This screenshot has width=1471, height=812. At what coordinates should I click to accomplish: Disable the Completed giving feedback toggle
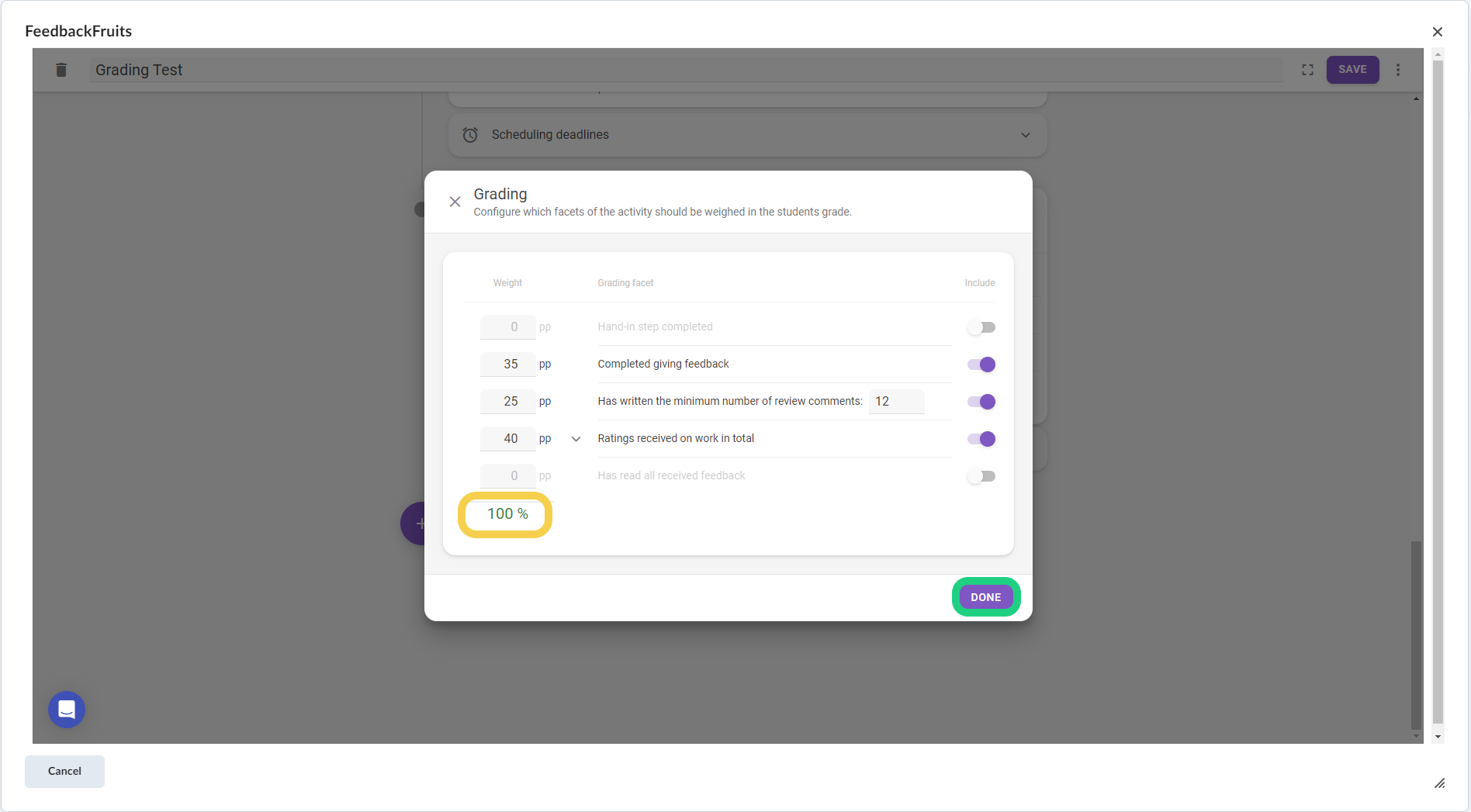click(981, 365)
